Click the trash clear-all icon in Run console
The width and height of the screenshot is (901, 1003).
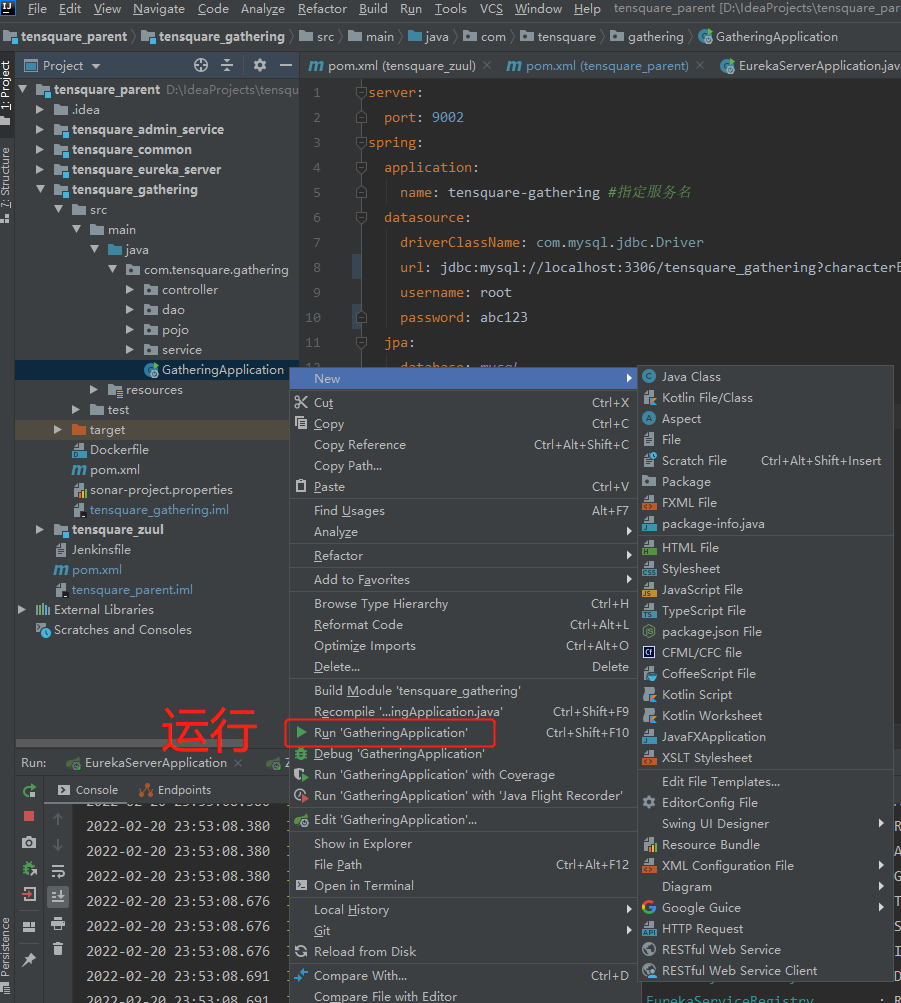[58, 949]
